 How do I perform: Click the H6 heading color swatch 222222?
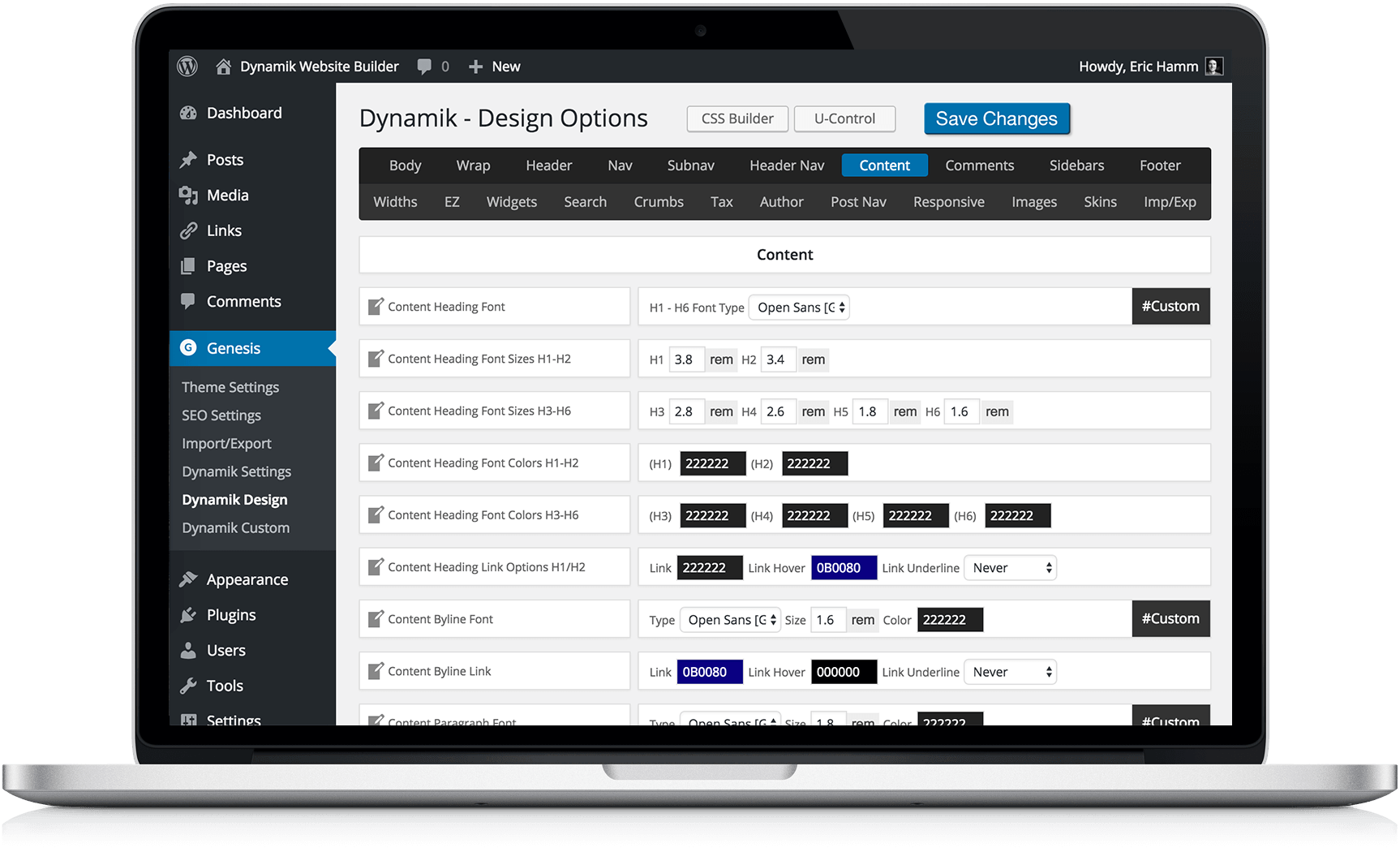(1017, 515)
